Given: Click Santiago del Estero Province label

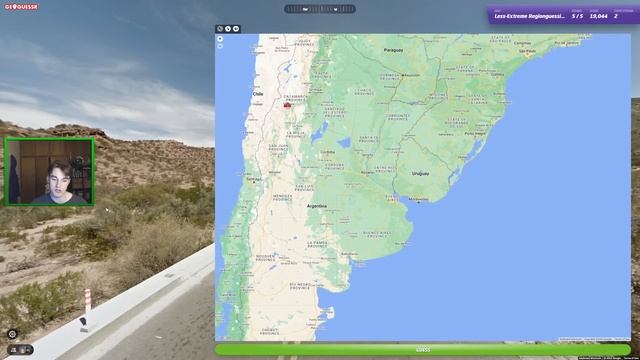Looking at the screenshot, I should coord(335,111).
